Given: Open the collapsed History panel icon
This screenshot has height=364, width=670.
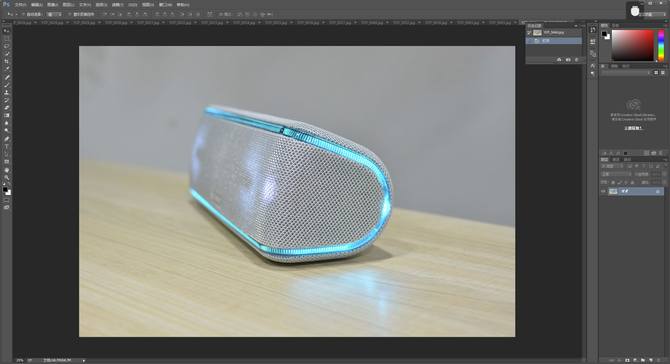Looking at the screenshot, I should click(593, 29).
